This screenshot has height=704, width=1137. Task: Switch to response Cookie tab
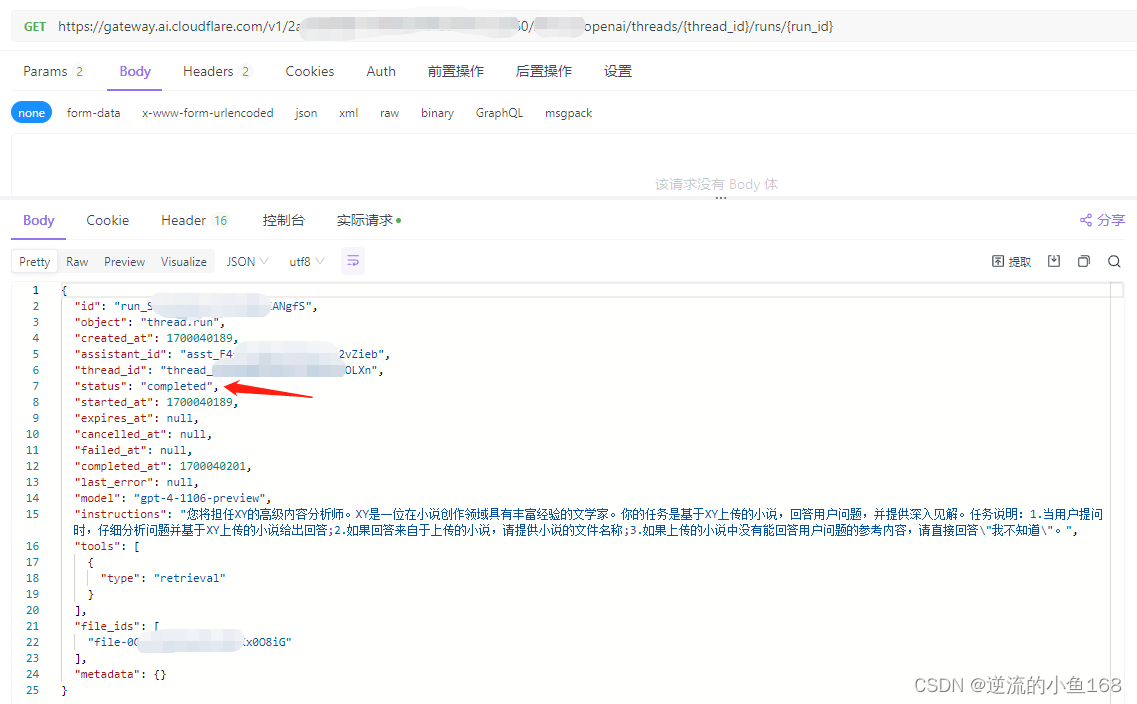[x=107, y=220]
